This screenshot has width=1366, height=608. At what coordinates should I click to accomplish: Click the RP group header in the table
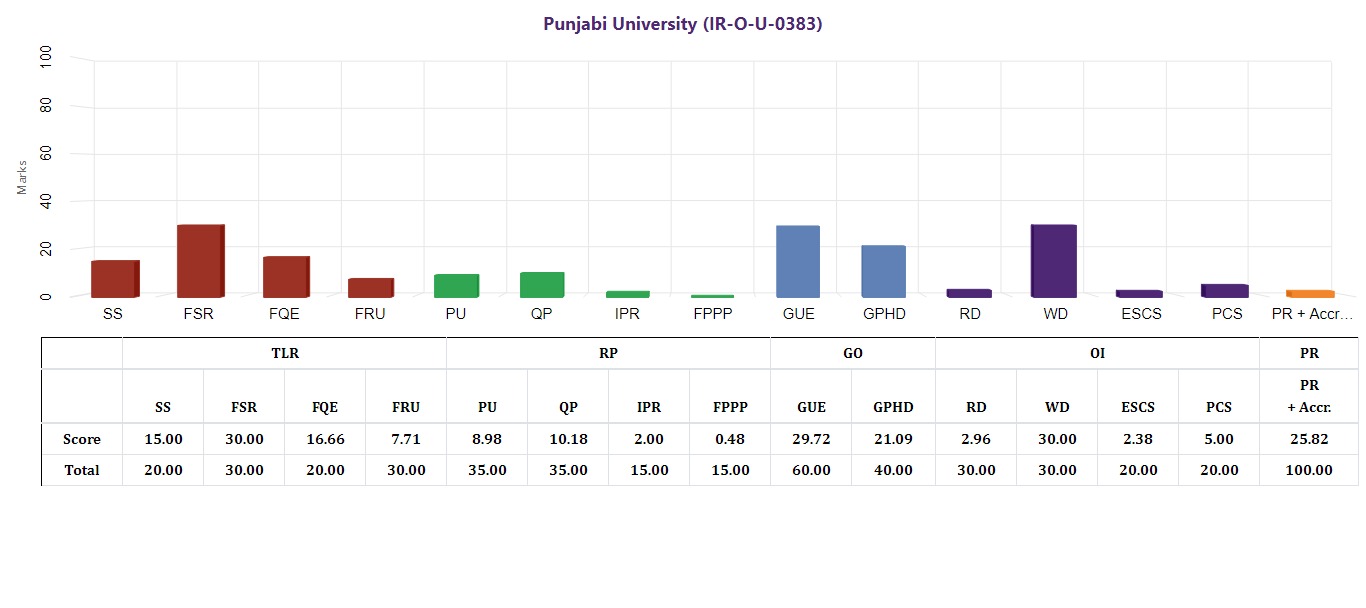tap(608, 353)
